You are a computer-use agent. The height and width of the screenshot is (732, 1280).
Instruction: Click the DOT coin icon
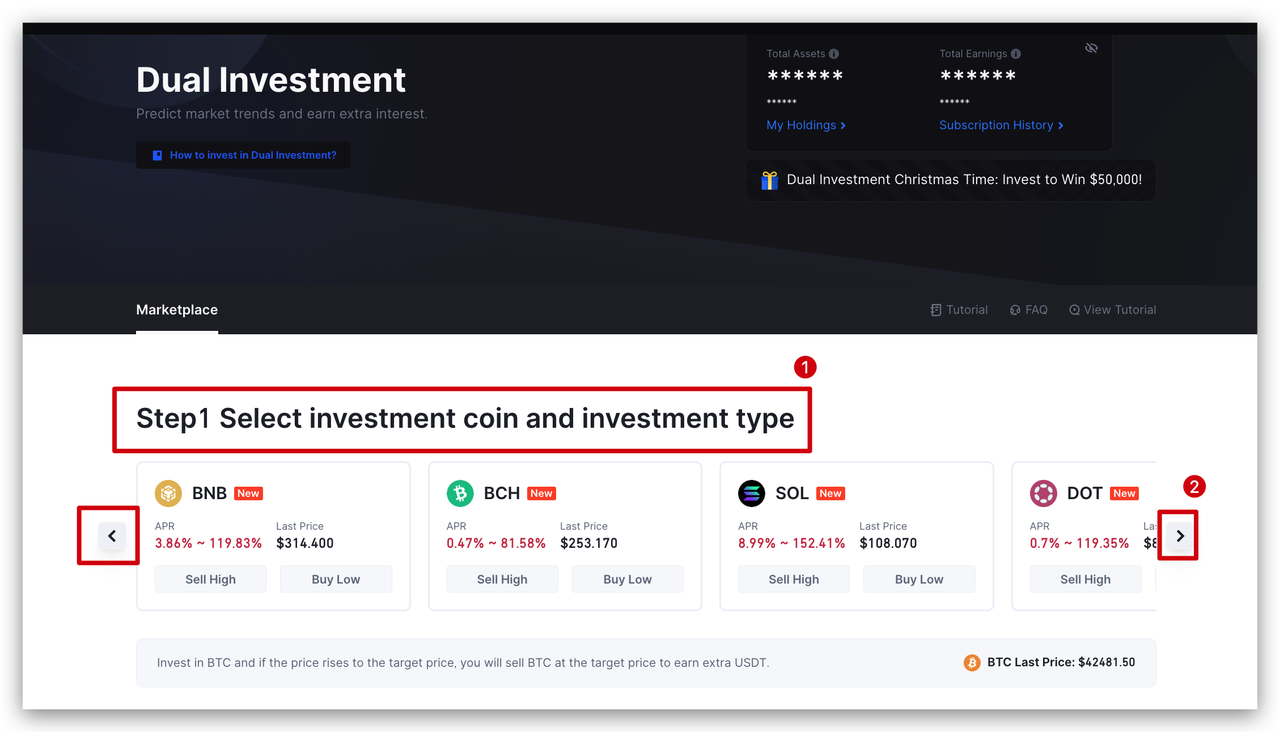tap(1043, 493)
